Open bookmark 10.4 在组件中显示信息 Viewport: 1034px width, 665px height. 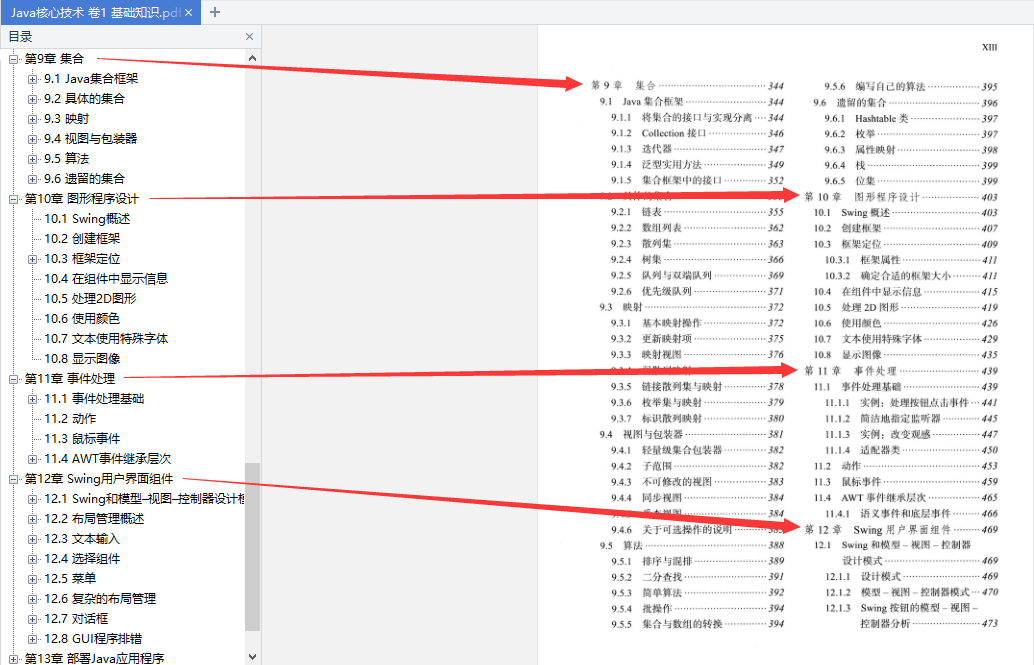106,278
